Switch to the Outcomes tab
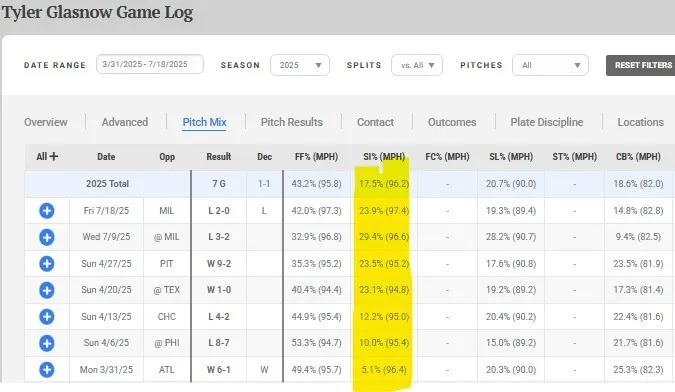Screen dimensions: 675x392 452,122
